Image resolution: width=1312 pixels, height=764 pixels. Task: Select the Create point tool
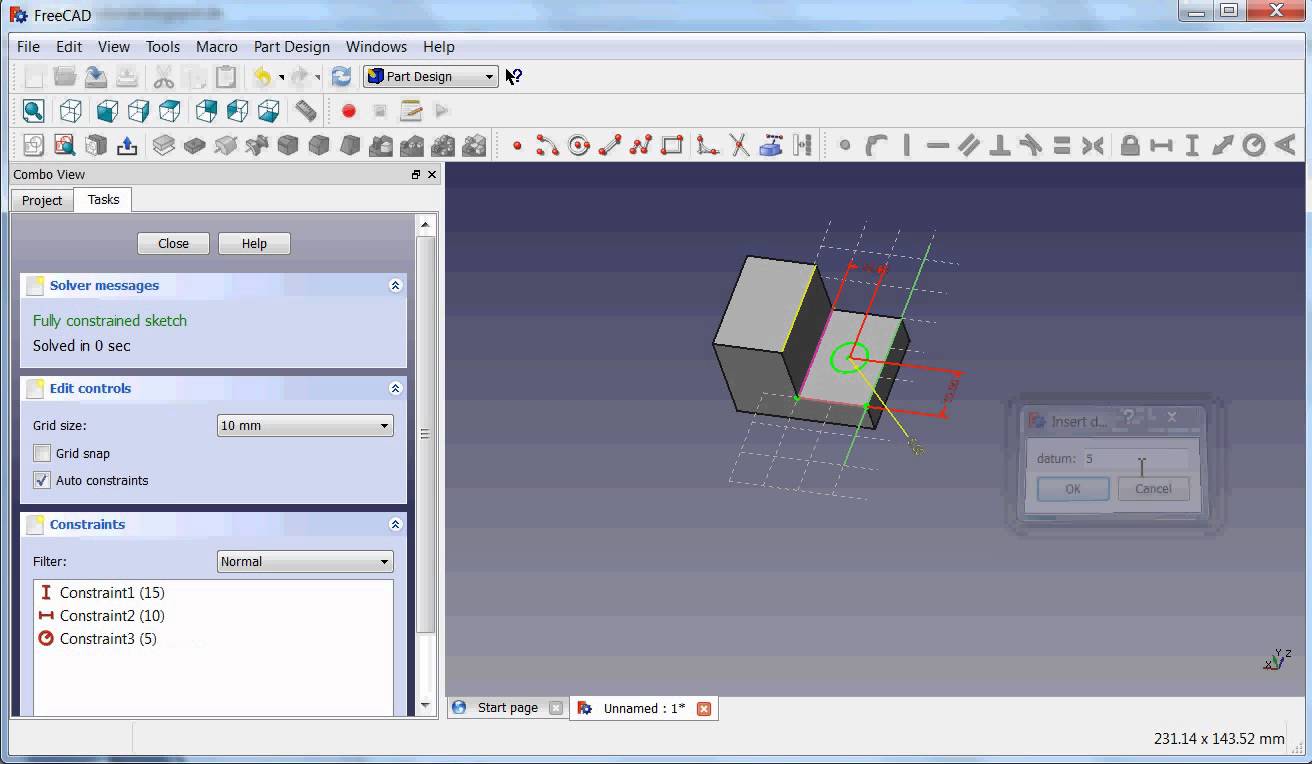517,145
